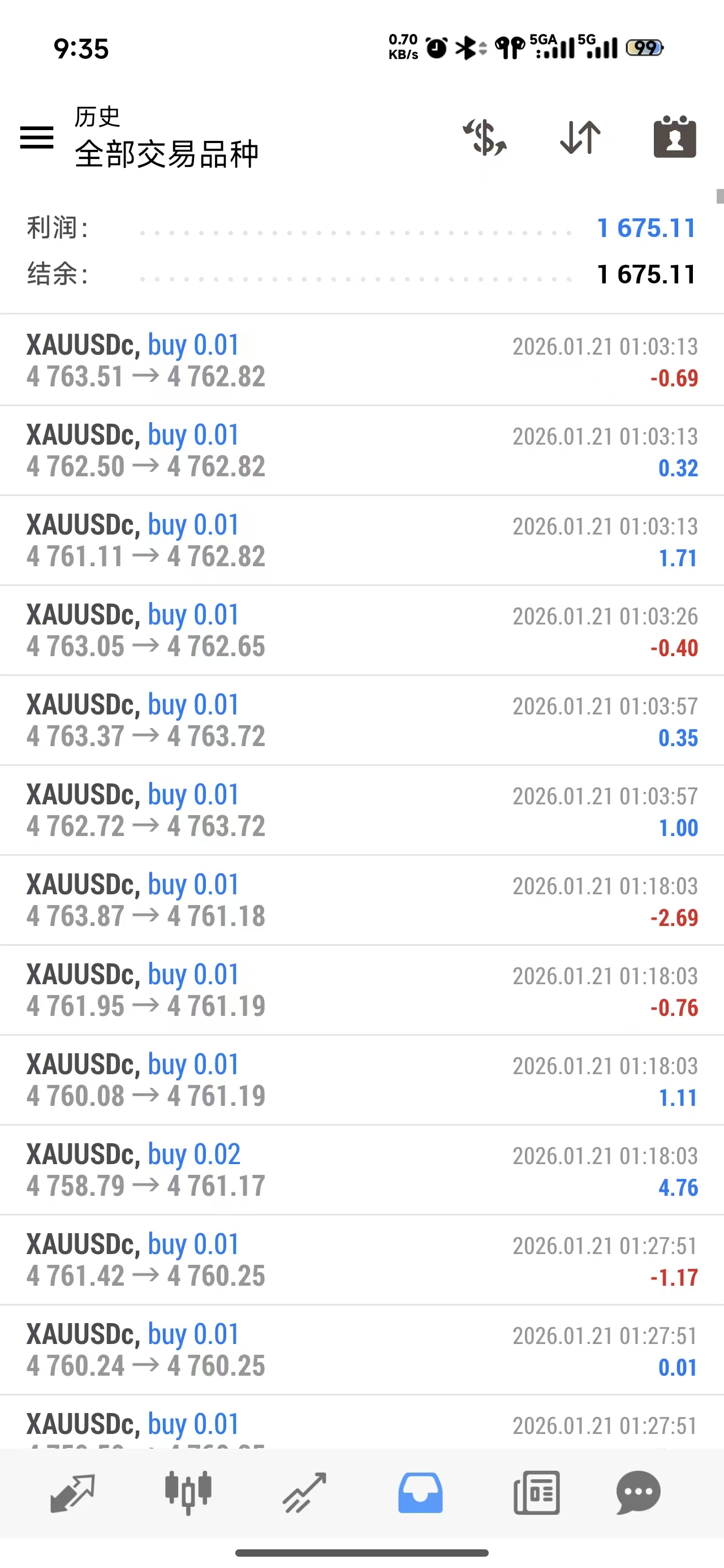Click the history list scrollbar
Screen dimensions: 724x1568
point(719,196)
